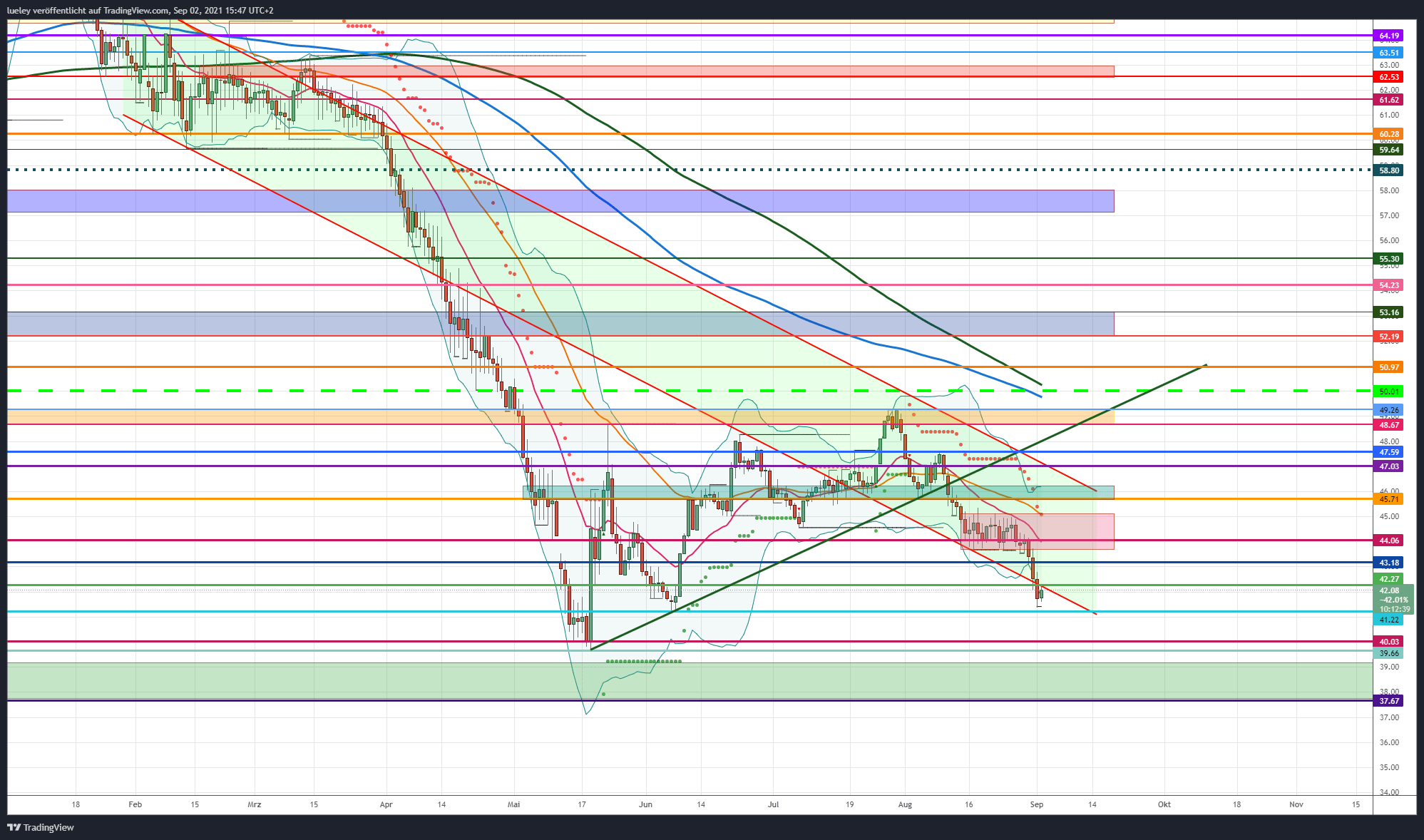Select the orange 45.71 price label
This screenshot has width=1424, height=840.
pyautogui.click(x=1388, y=499)
